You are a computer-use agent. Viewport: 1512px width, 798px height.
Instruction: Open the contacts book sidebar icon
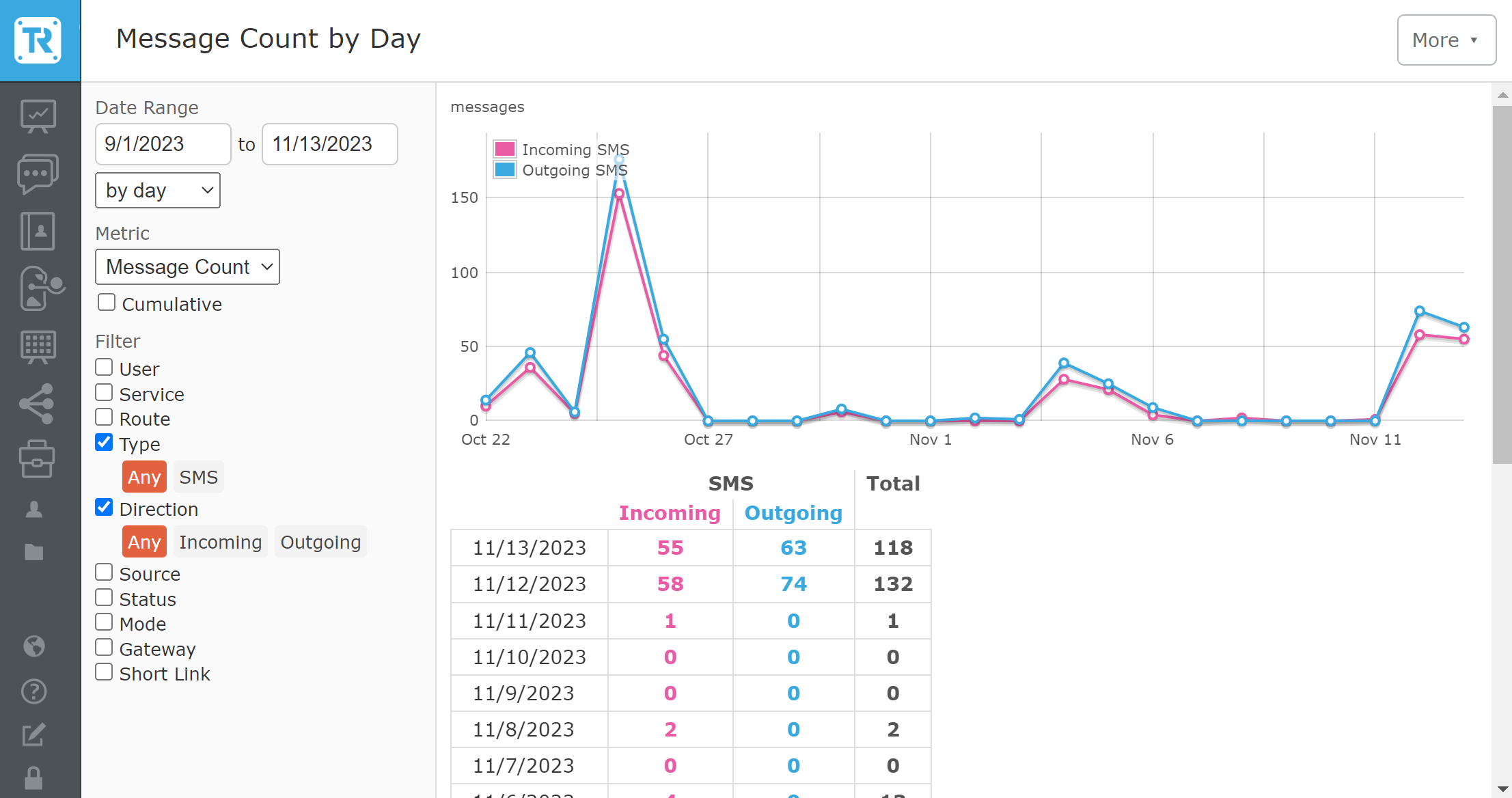[38, 231]
